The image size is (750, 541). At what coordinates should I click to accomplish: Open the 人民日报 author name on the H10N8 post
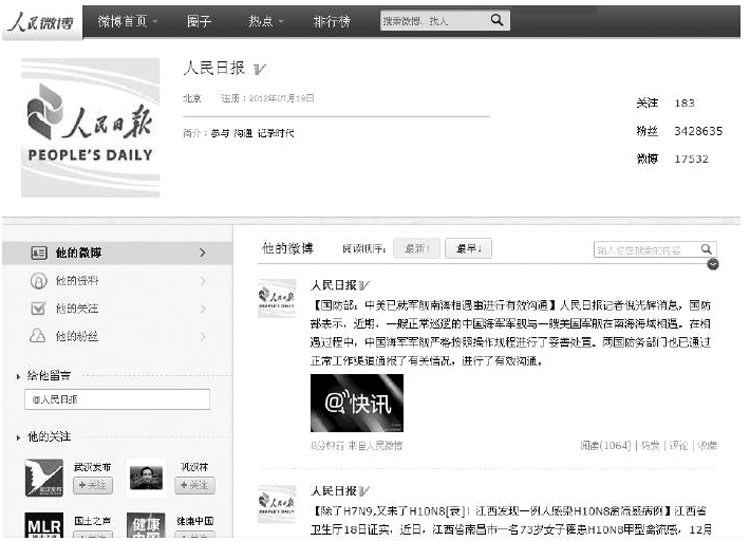point(334,491)
